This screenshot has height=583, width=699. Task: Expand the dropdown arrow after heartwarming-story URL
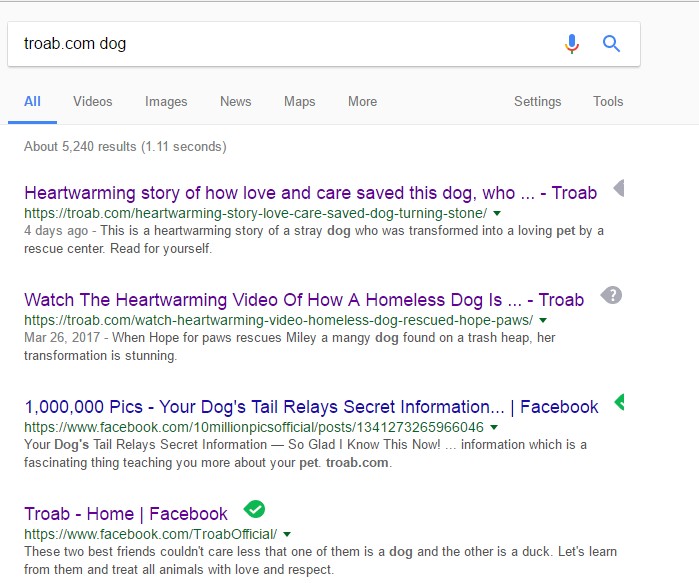497,214
